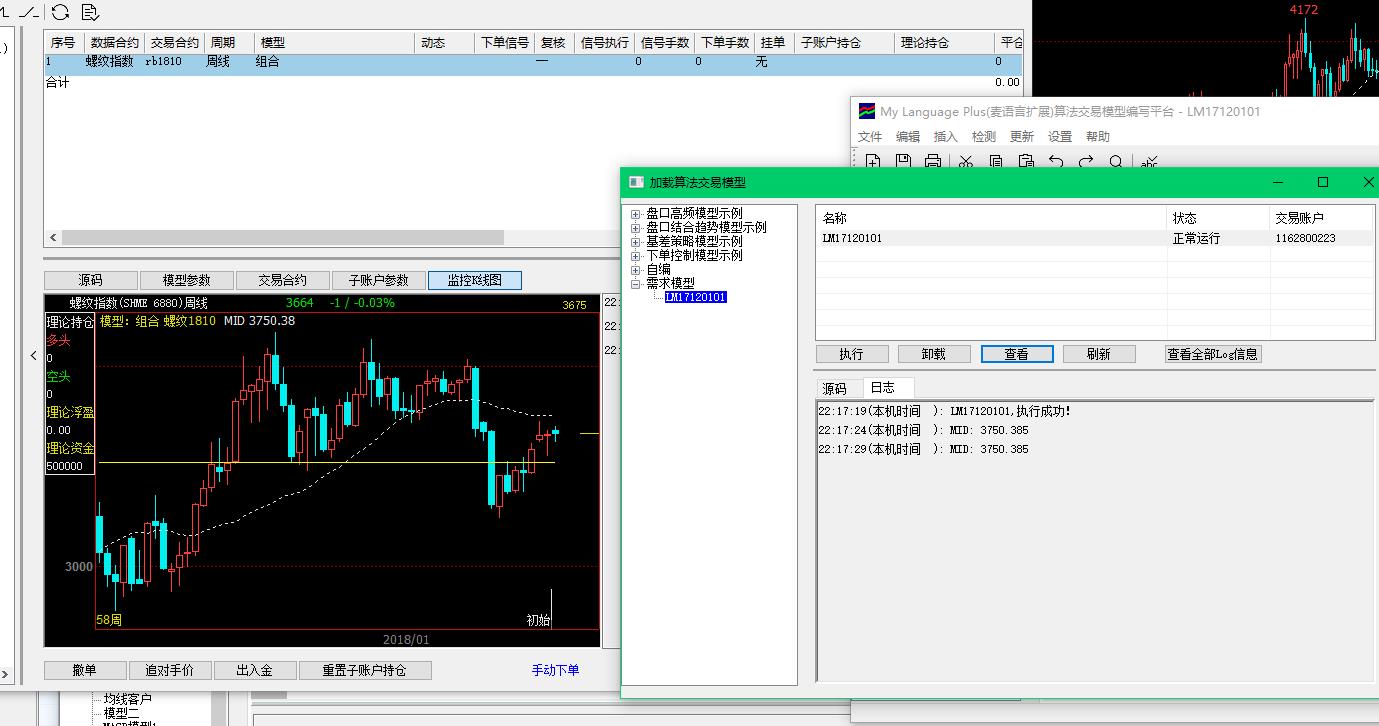Click the undo arrow icon in editor toolbar
This screenshot has height=726, width=1379.
pyautogui.click(x=1055, y=161)
